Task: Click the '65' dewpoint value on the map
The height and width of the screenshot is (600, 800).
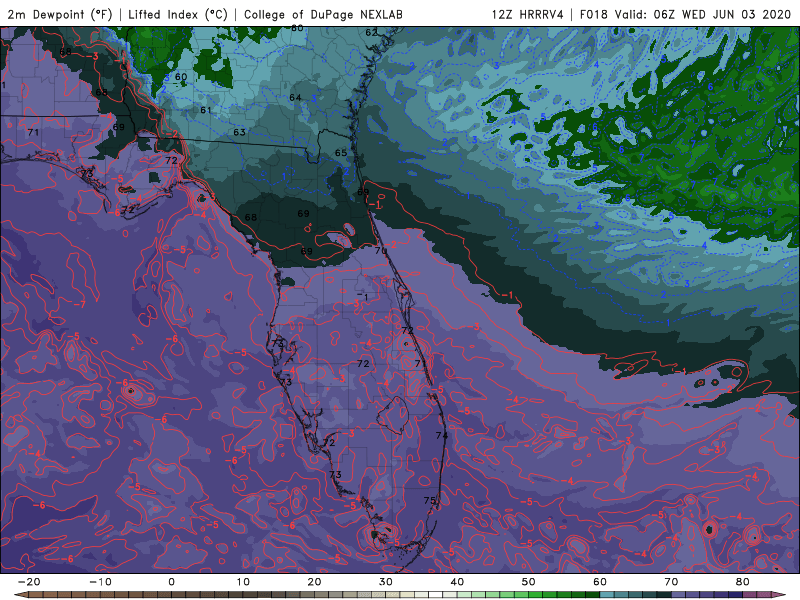Action: (341, 153)
